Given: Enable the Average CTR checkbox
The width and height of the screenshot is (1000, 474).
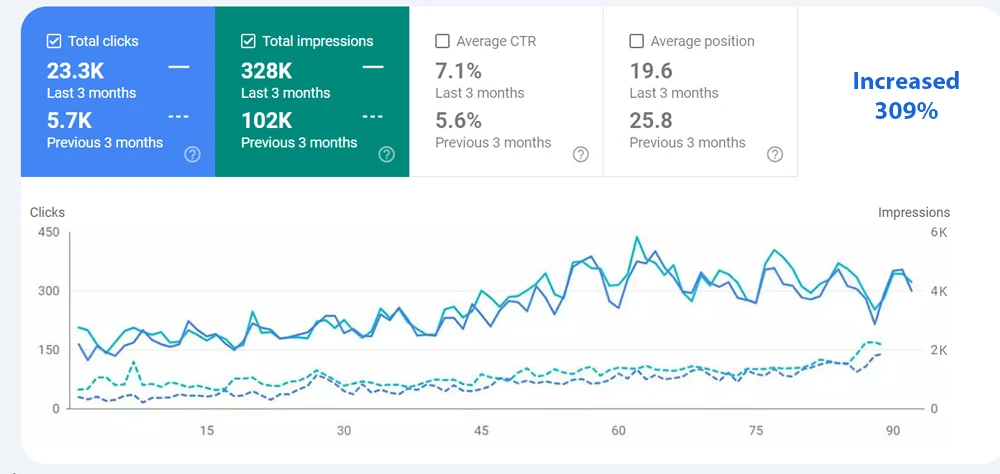Looking at the screenshot, I should pyautogui.click(x=442, y=41).
